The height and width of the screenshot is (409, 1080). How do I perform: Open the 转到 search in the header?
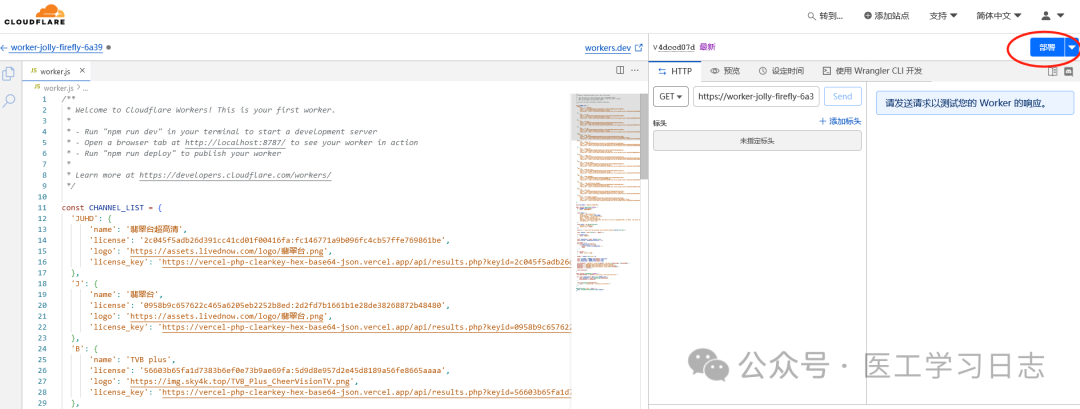[x=824, y=16]
